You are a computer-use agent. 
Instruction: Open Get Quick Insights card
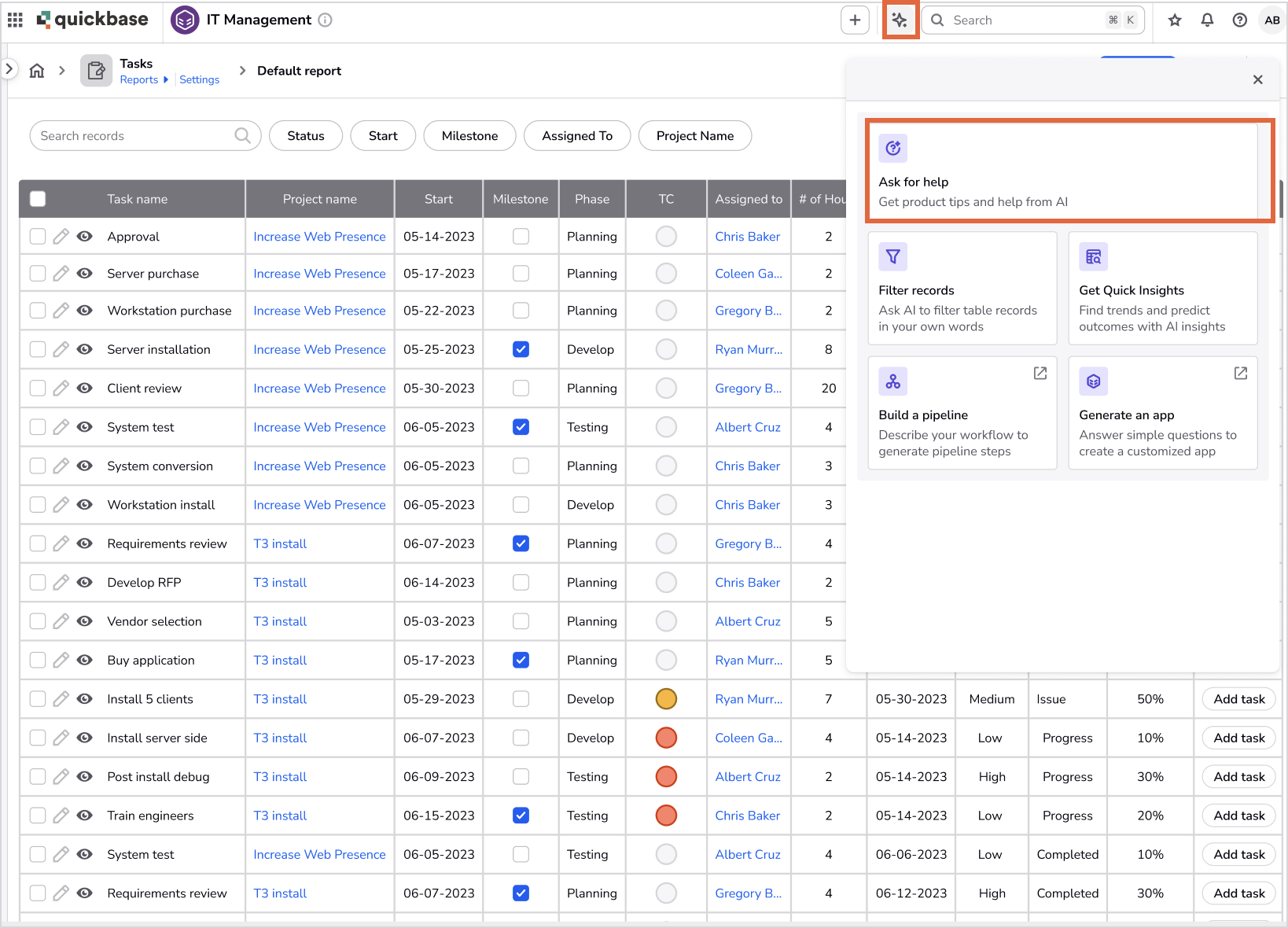tap(1162, 288)
